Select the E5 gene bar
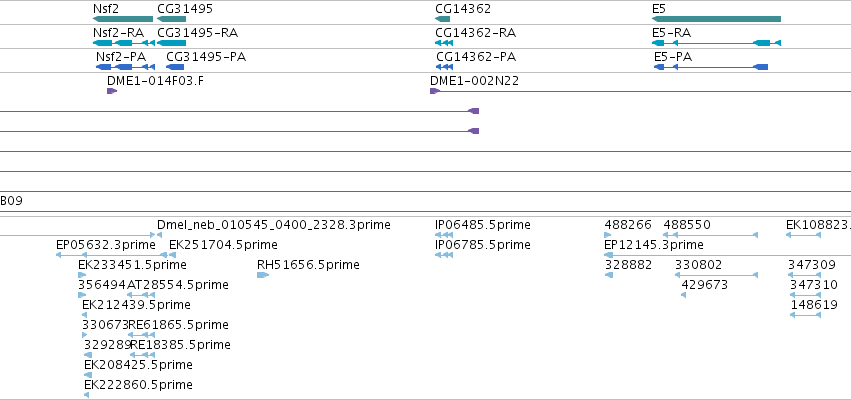 click(x=716, y=19)
